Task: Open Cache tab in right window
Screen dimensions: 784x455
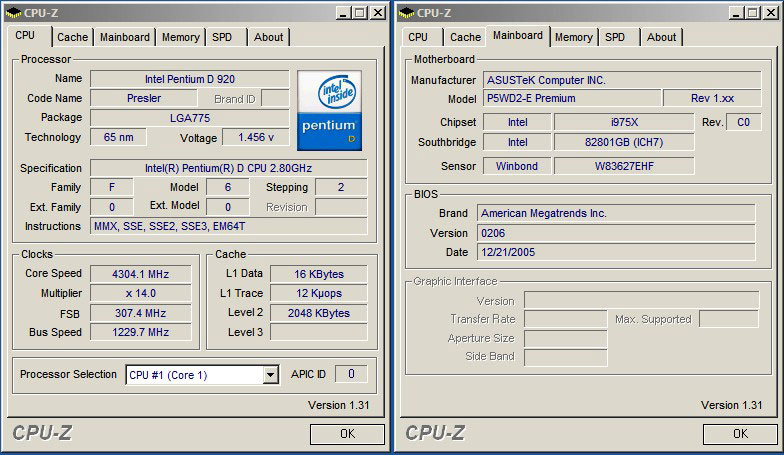Action: [x=466, y=37]
